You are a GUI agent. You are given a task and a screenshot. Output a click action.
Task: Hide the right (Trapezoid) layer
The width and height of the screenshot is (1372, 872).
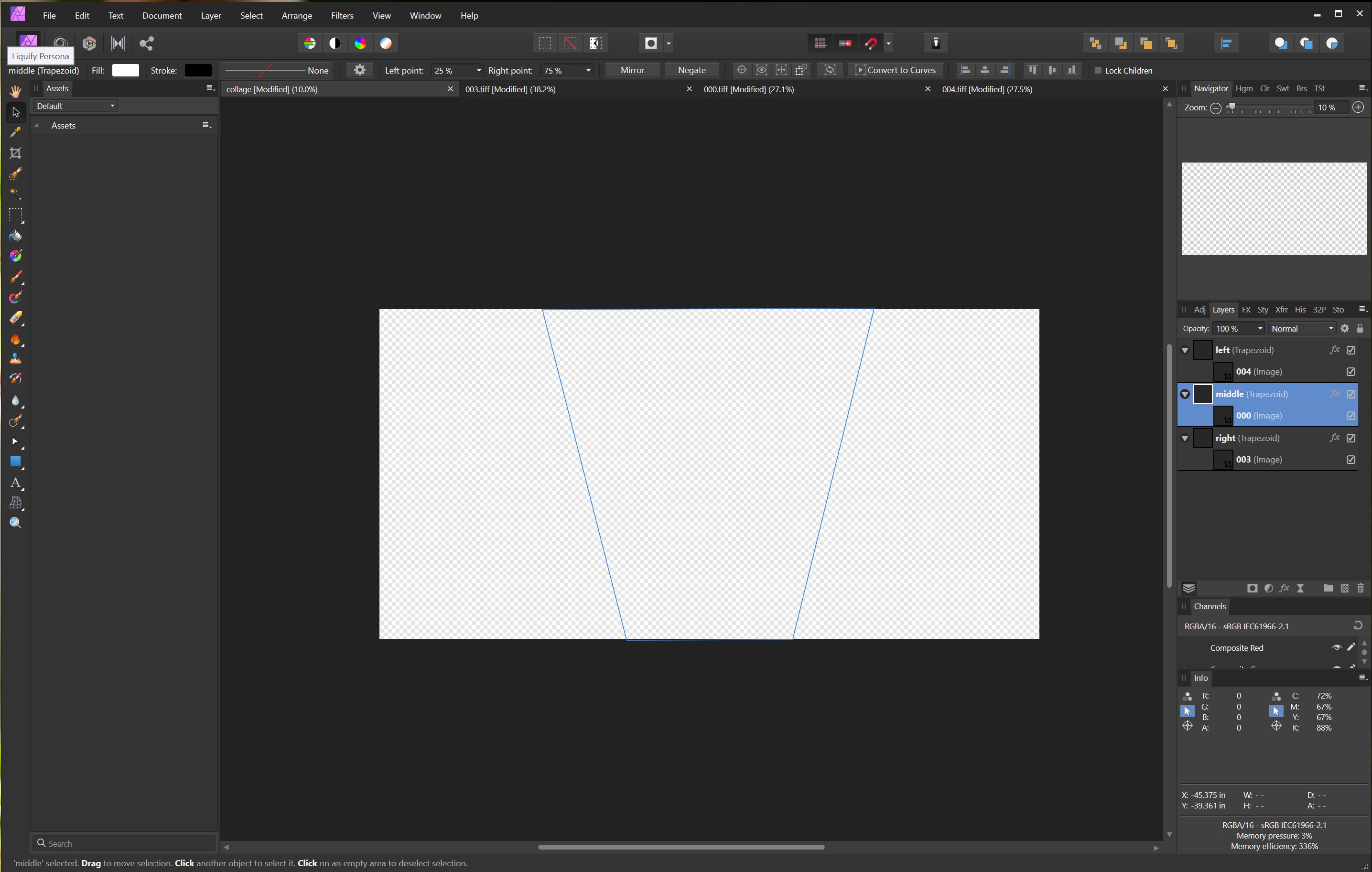(1351, 438)
